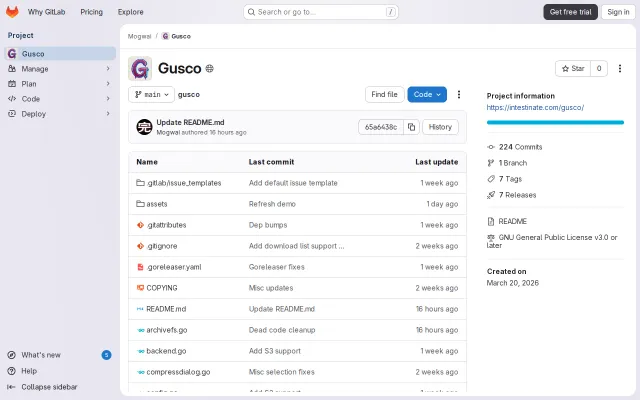The width and height of the screenshot is (640, 400).
Task: Click the Gusco avatar in breadcrumb
Action: tap(165, 36)
